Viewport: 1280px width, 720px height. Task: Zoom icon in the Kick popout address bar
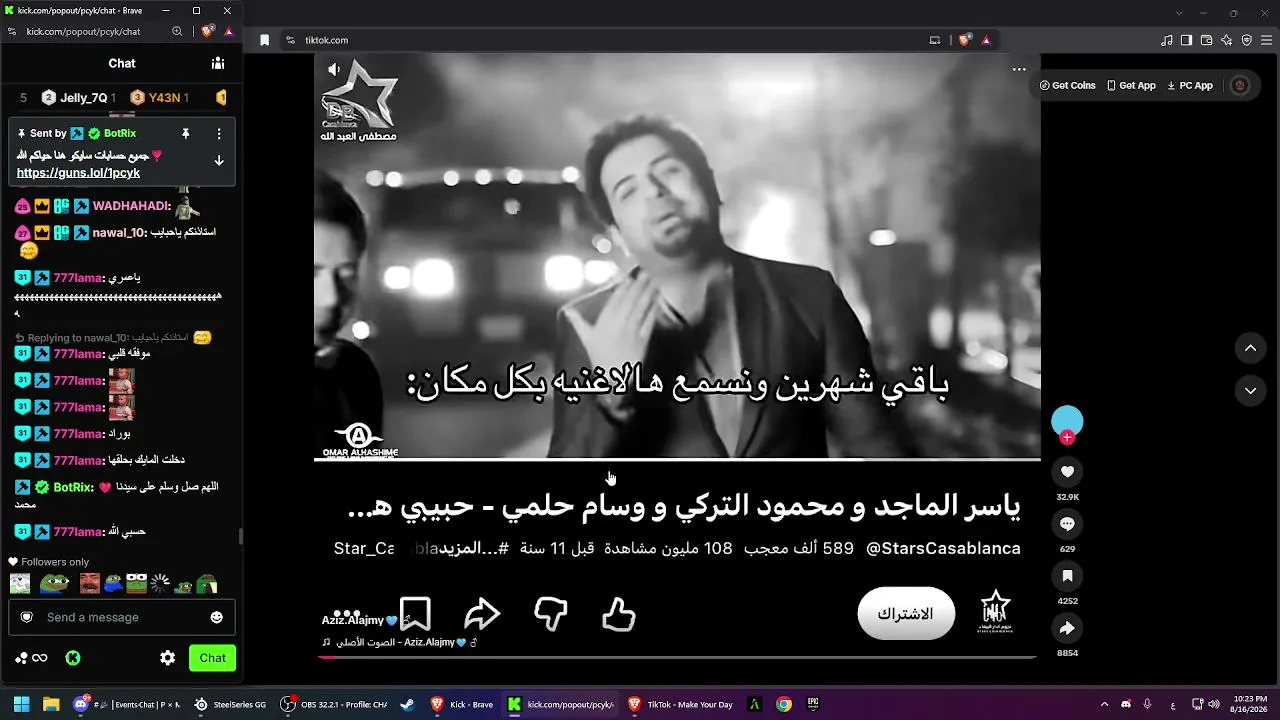pos(177,31)
